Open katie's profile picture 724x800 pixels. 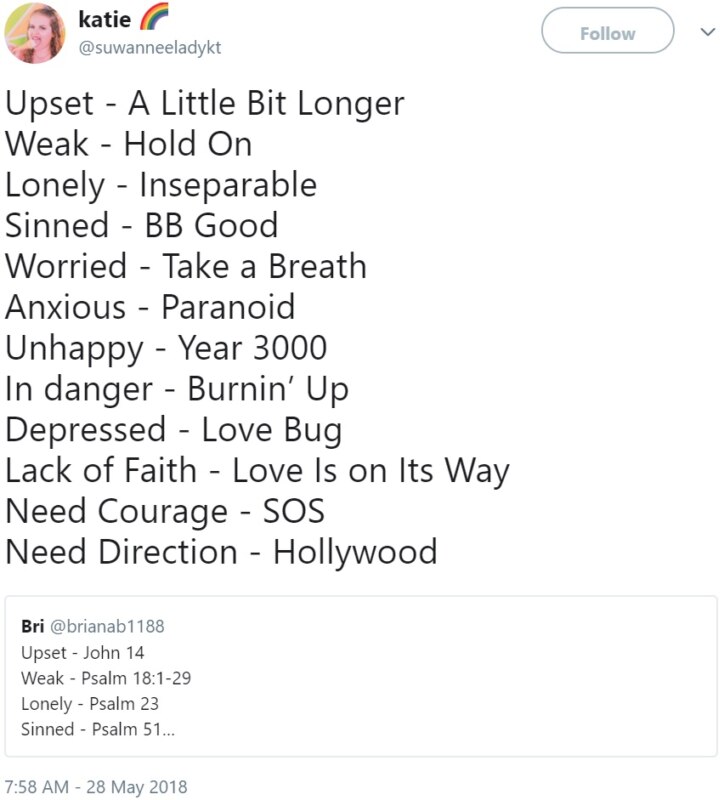(35, 33)
